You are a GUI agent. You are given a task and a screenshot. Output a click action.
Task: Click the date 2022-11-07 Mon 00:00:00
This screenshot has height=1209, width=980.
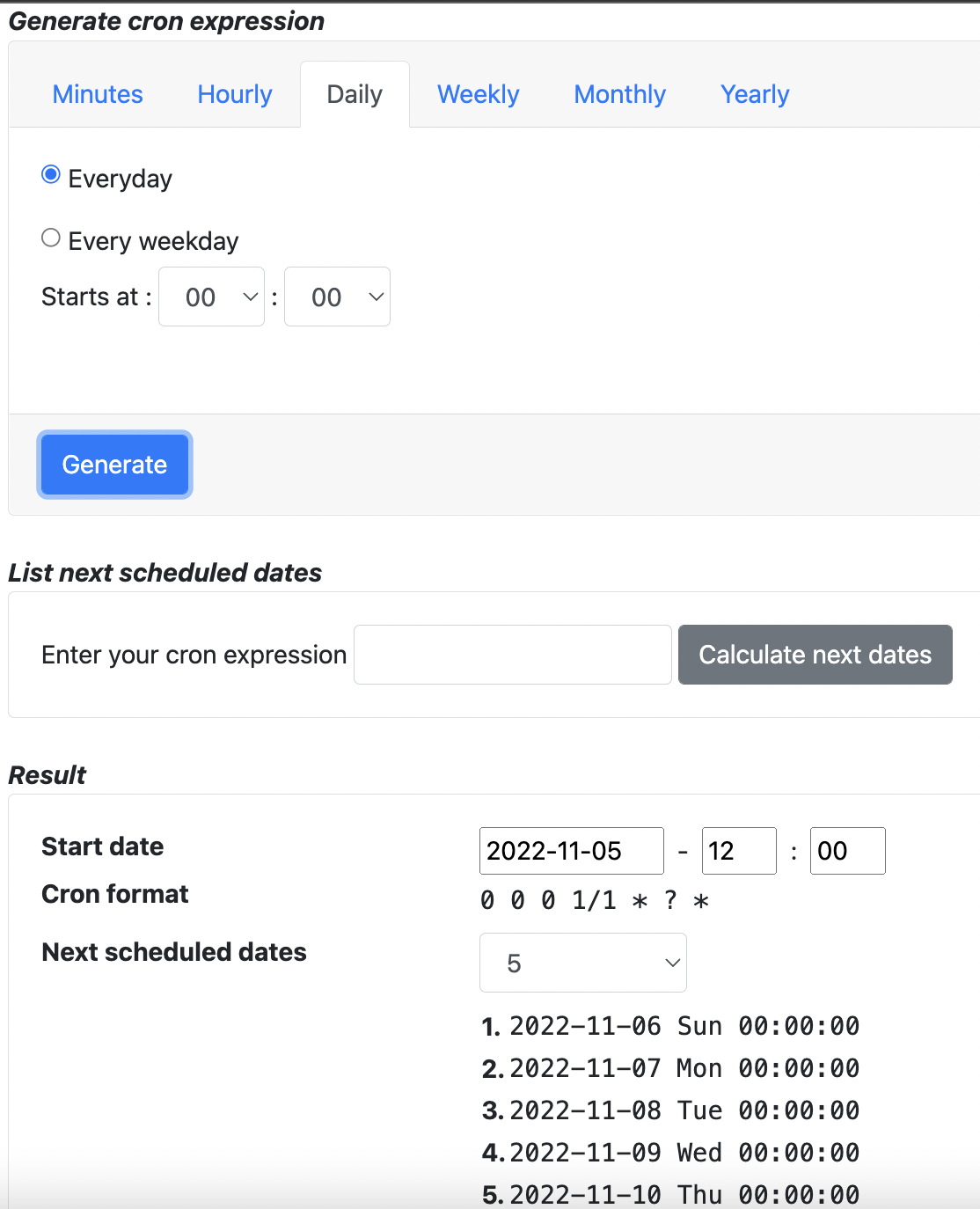pyautogui.click(x=684, y=1068)
